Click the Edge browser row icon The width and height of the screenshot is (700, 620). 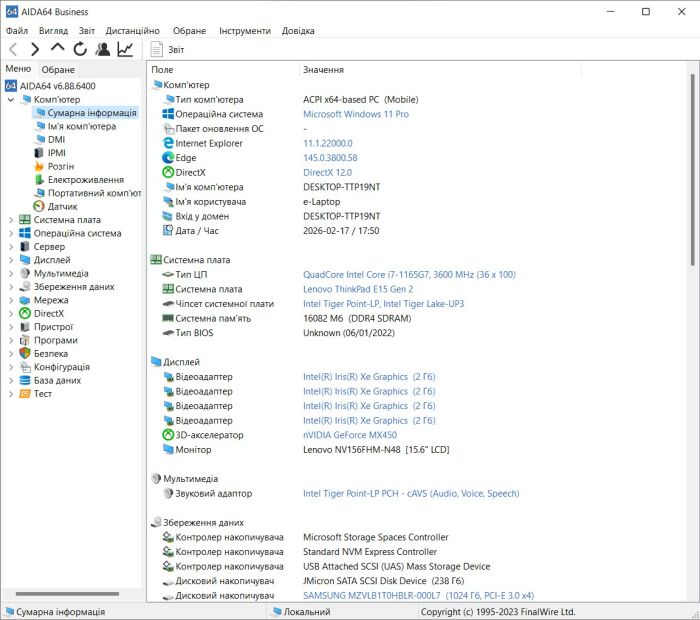(x=168, y=158)
